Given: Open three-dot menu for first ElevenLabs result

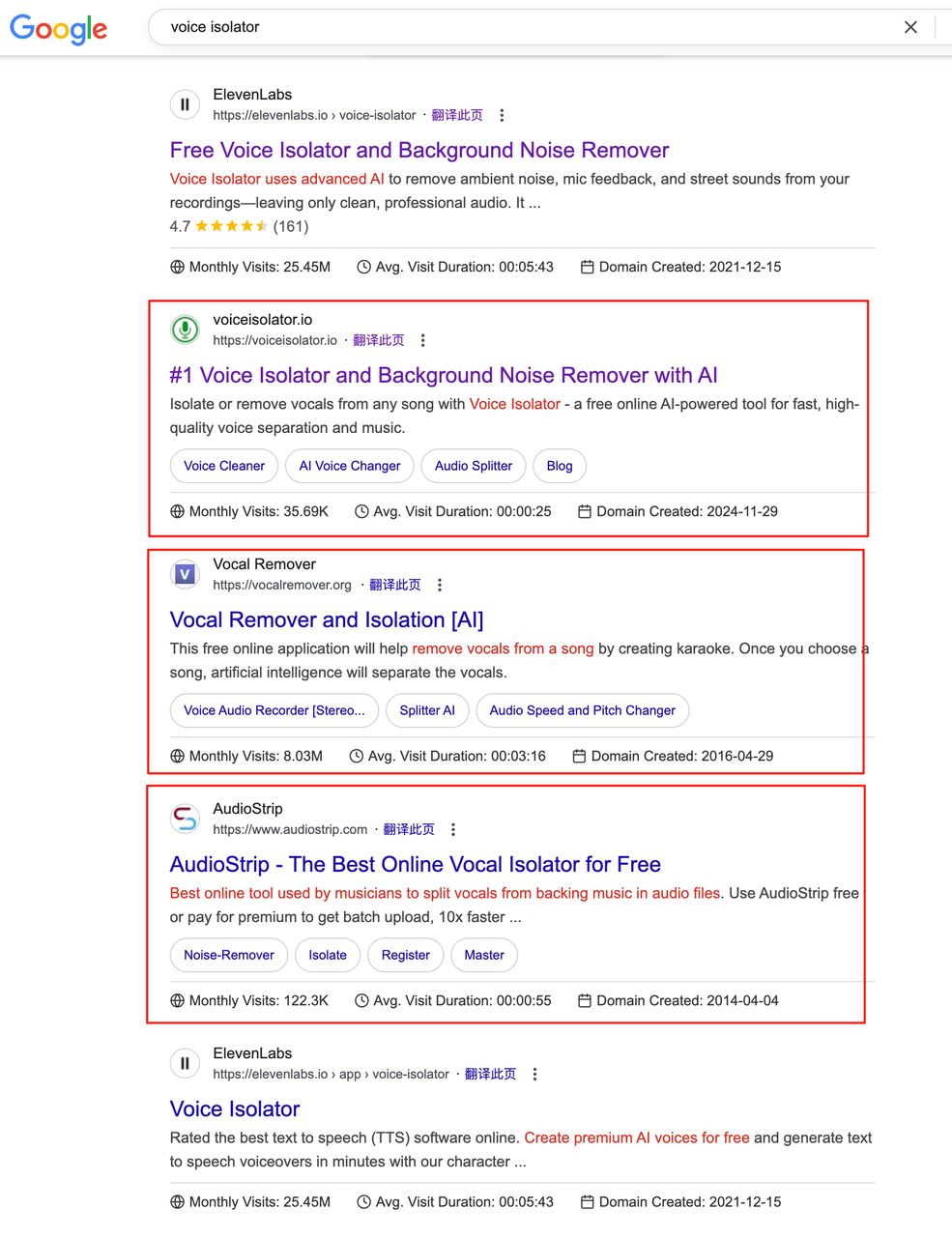Looking at the screenshot, I should pos(502,115).
